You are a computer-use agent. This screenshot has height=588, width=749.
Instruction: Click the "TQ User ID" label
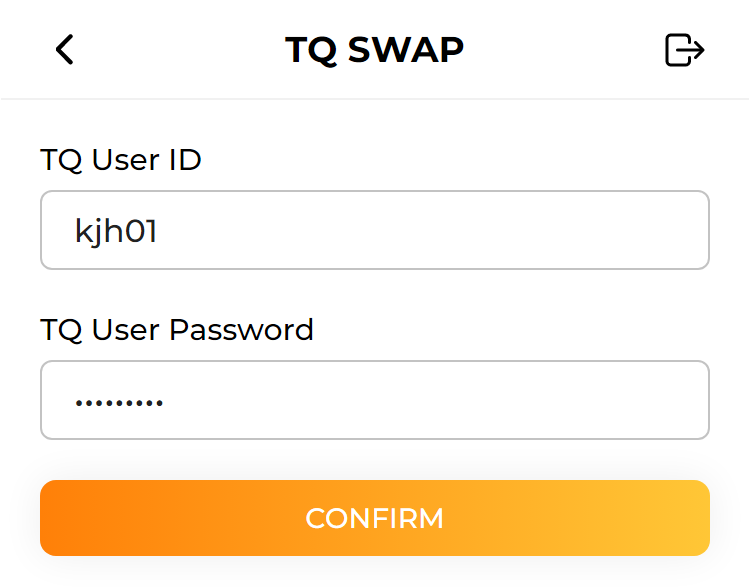tap(121, 159)
